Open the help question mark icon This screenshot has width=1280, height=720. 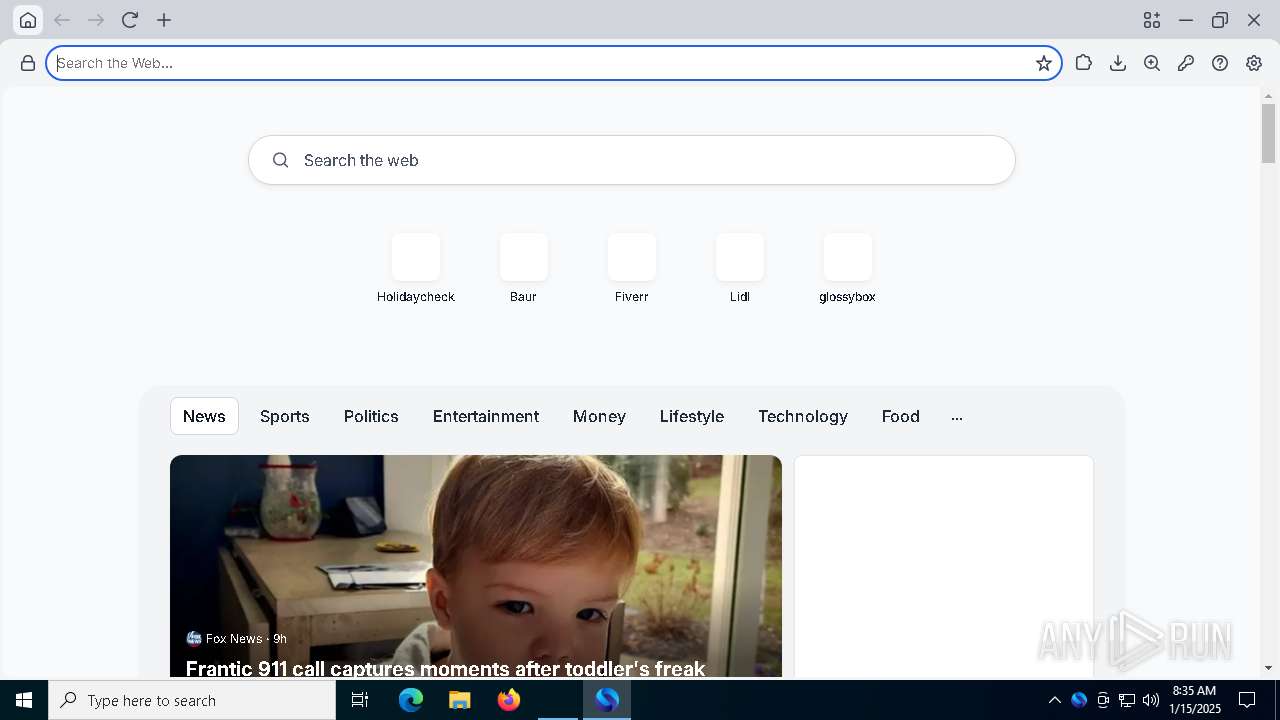[x=1220, y=63]
